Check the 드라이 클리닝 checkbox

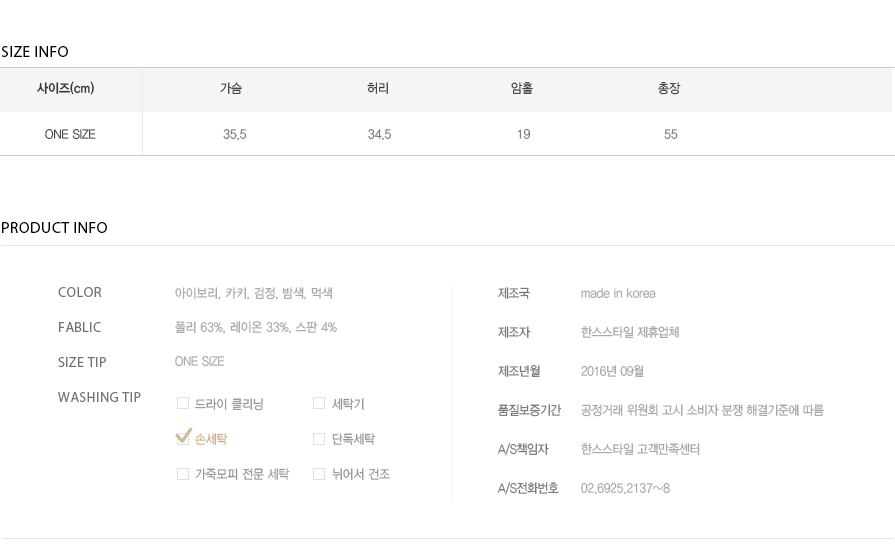(183, 403)
